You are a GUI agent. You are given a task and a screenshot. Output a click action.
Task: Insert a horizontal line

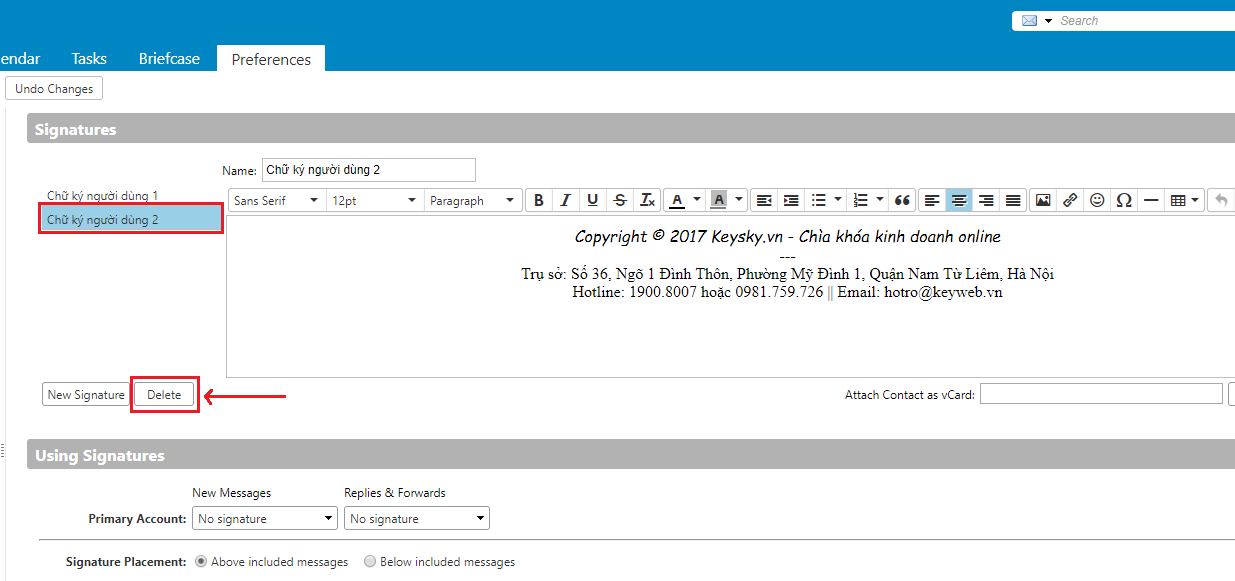coord(1151,200)
